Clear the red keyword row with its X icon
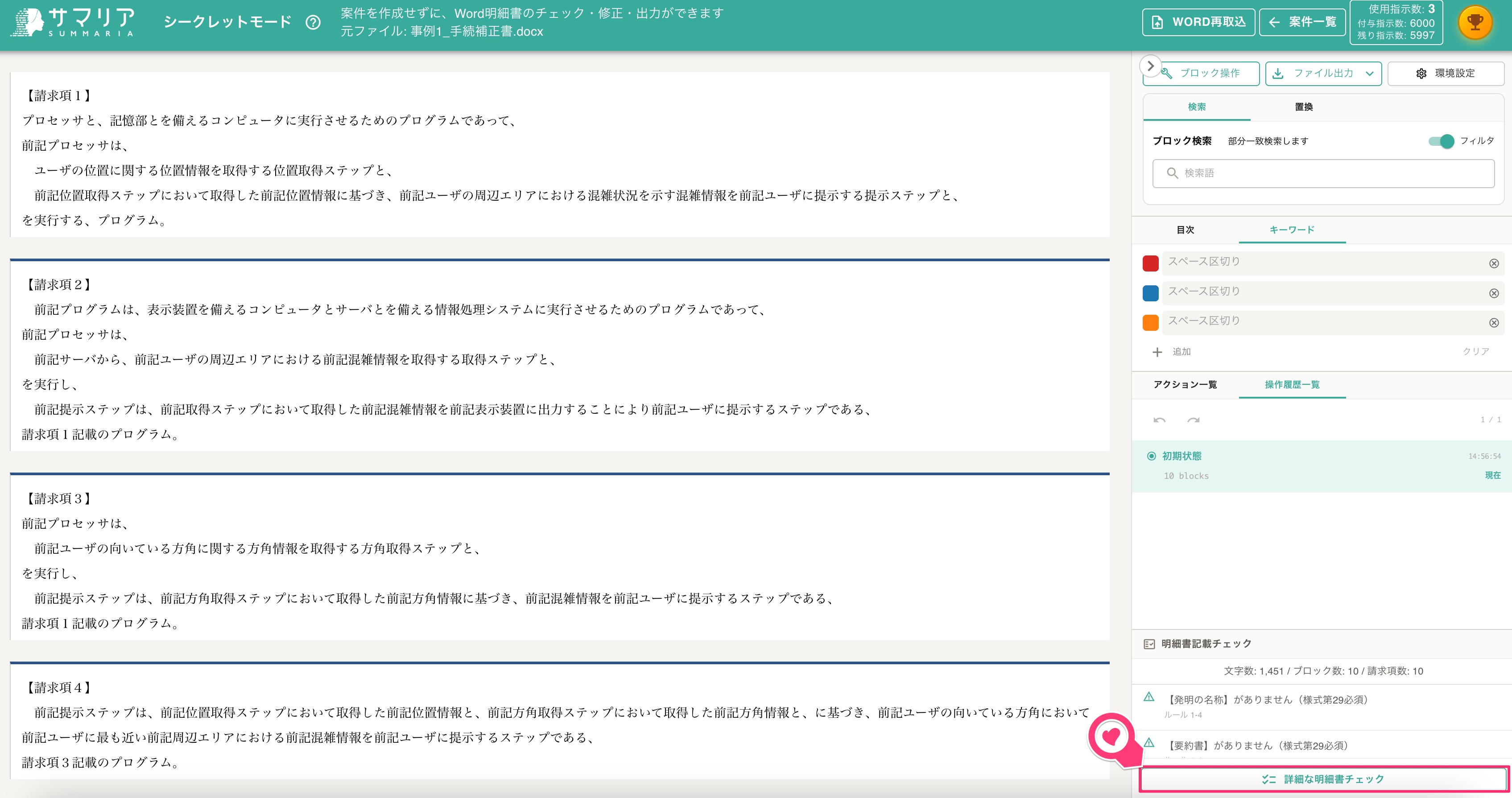Screen dimensions: 1512x798 [x=1494, y=263]
